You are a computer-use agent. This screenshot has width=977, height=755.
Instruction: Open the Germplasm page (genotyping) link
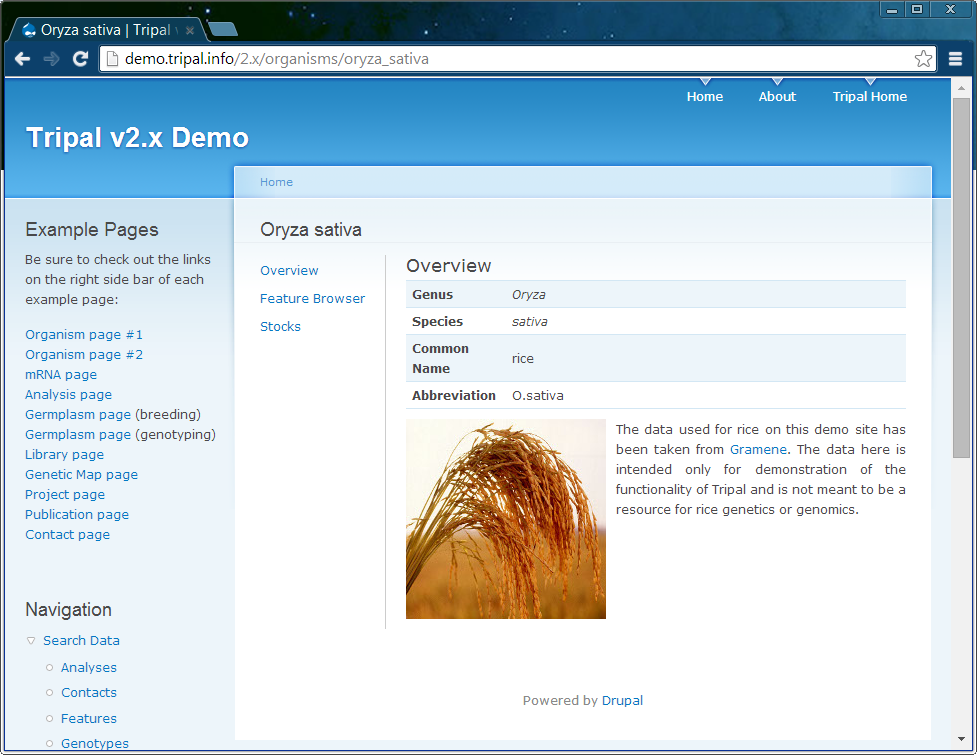click(x=78, y=434)
